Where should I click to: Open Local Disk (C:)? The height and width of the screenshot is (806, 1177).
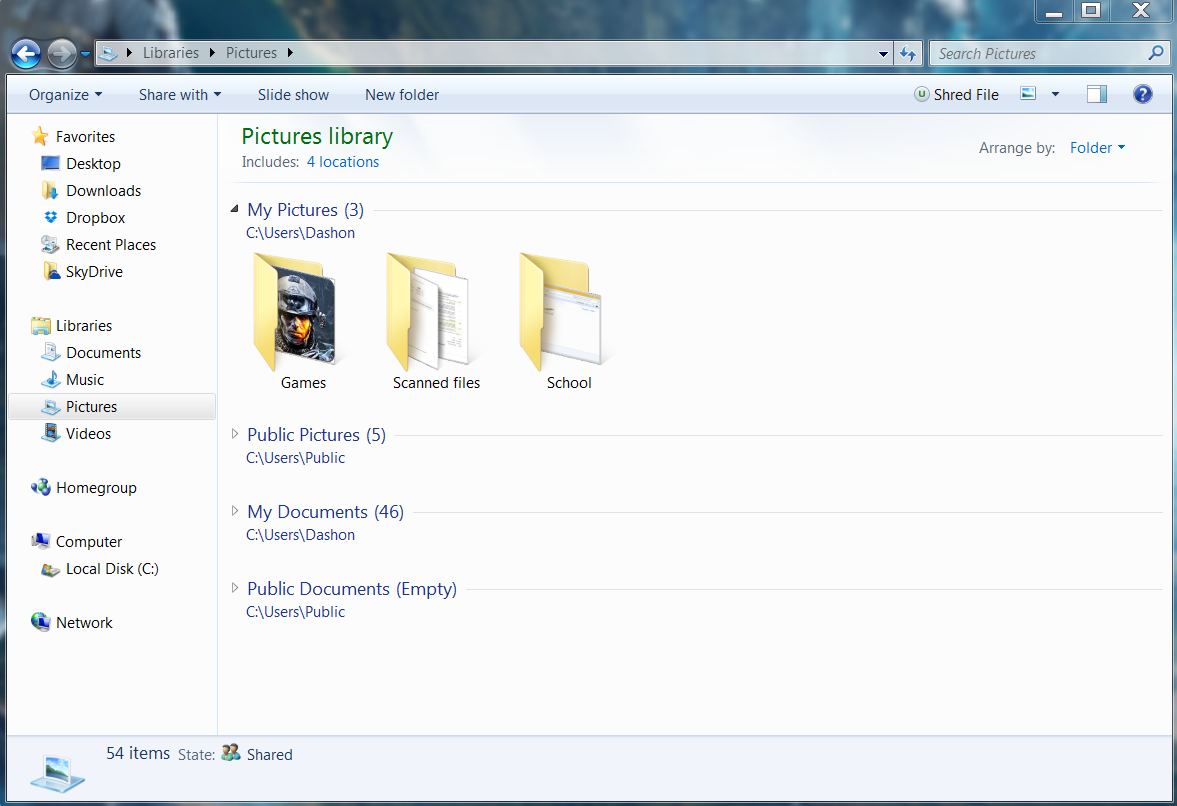coord(110,569)
